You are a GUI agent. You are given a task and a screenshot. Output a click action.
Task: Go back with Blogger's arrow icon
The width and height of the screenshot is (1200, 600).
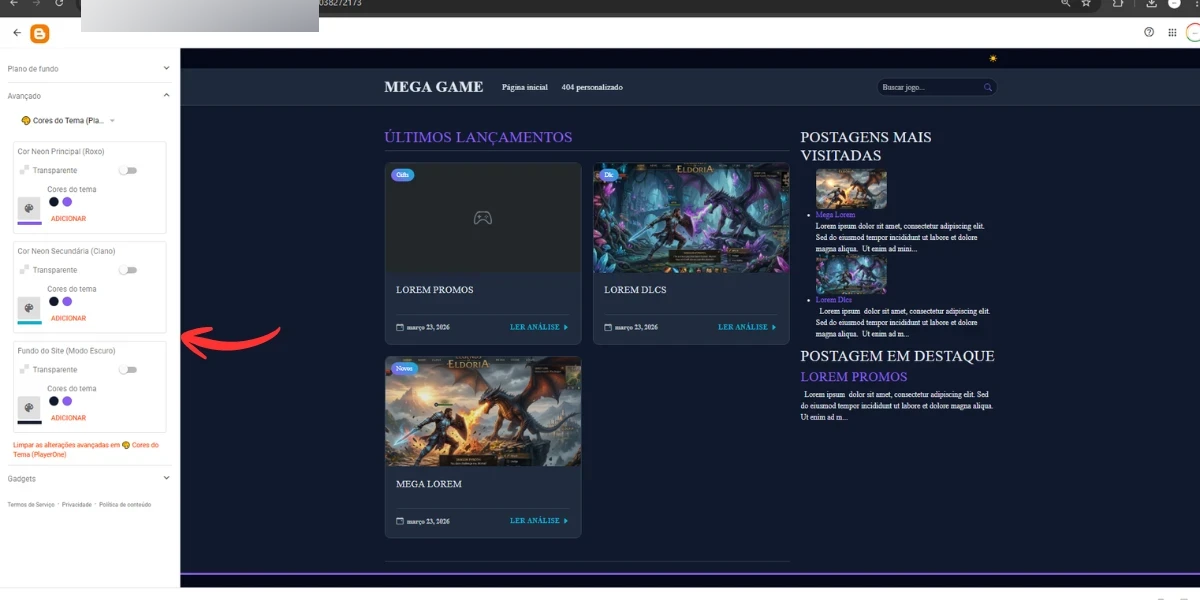click(x=17, y=33)
